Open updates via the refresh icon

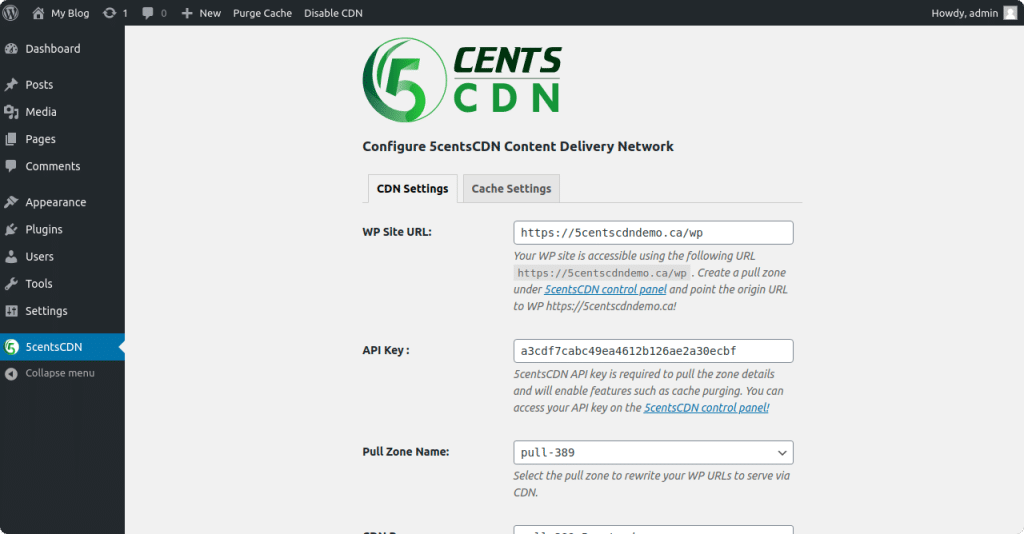pyautogui.click(x=109, y=13)
